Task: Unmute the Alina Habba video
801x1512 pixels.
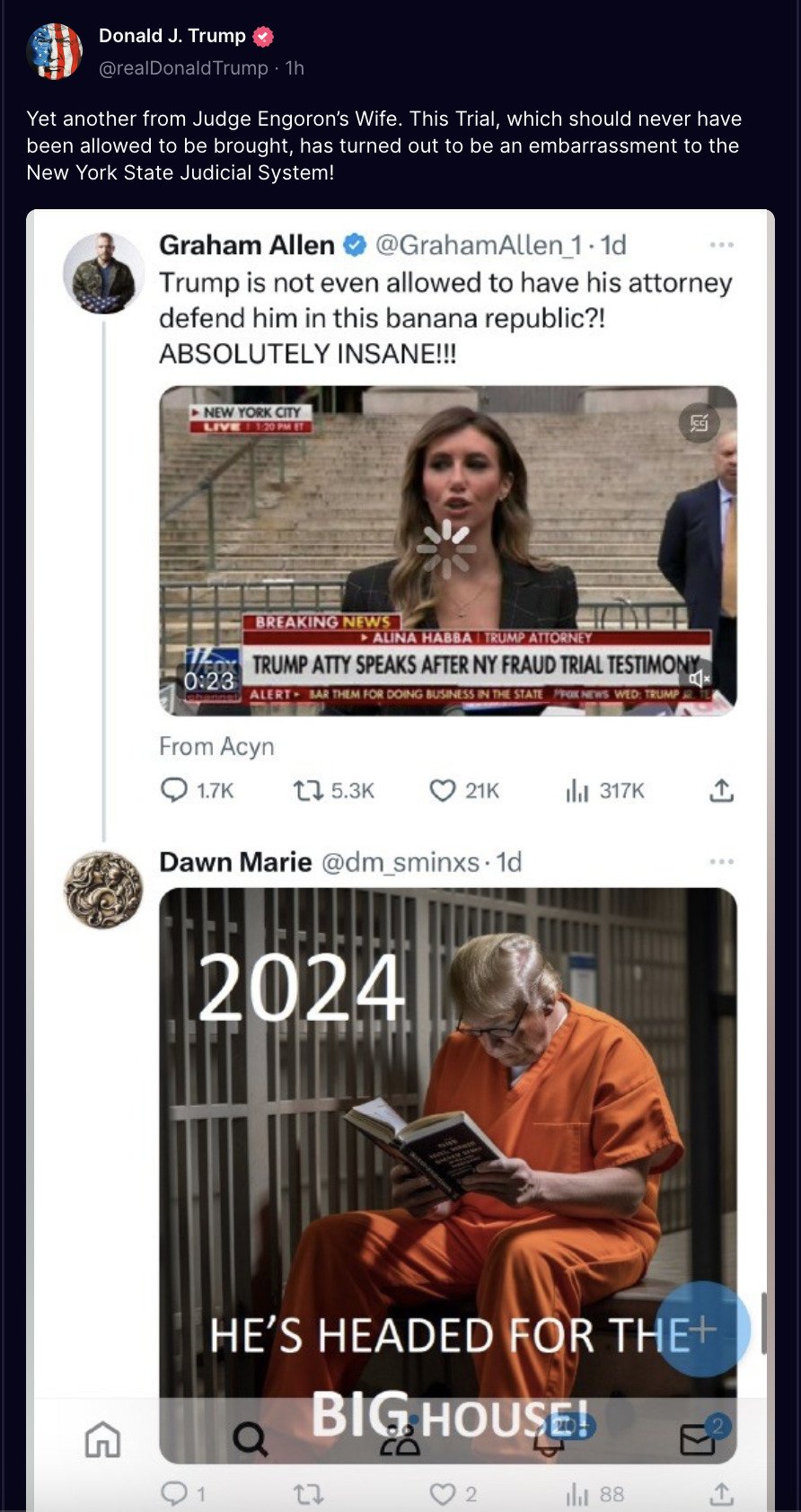Action: [x=700, y=680]
